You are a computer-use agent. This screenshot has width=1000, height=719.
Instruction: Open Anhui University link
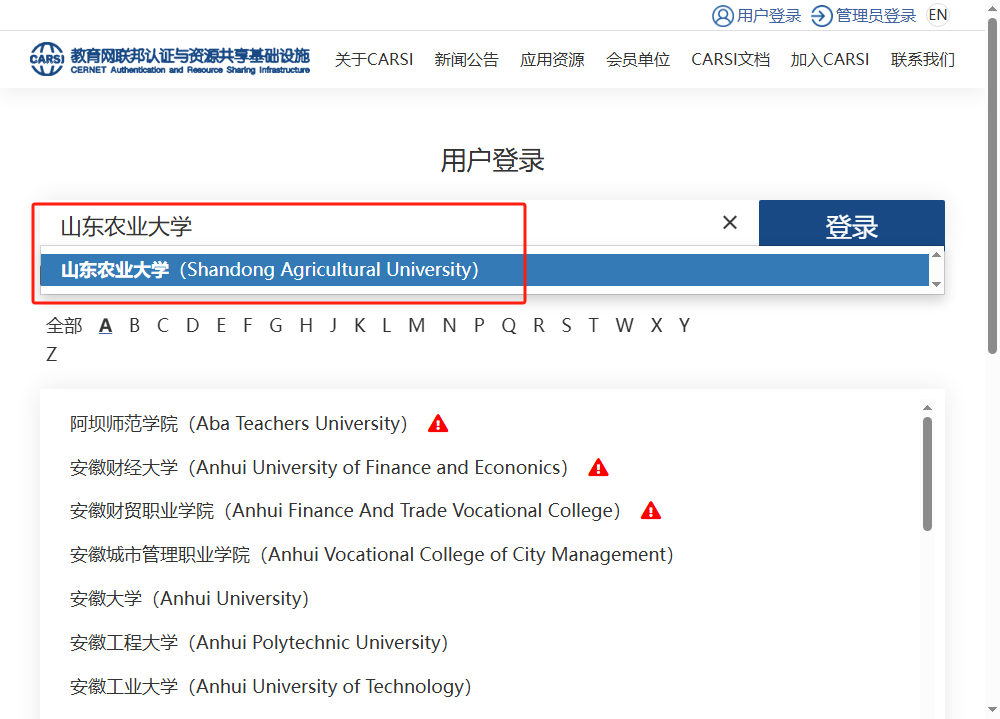[189, 599]
